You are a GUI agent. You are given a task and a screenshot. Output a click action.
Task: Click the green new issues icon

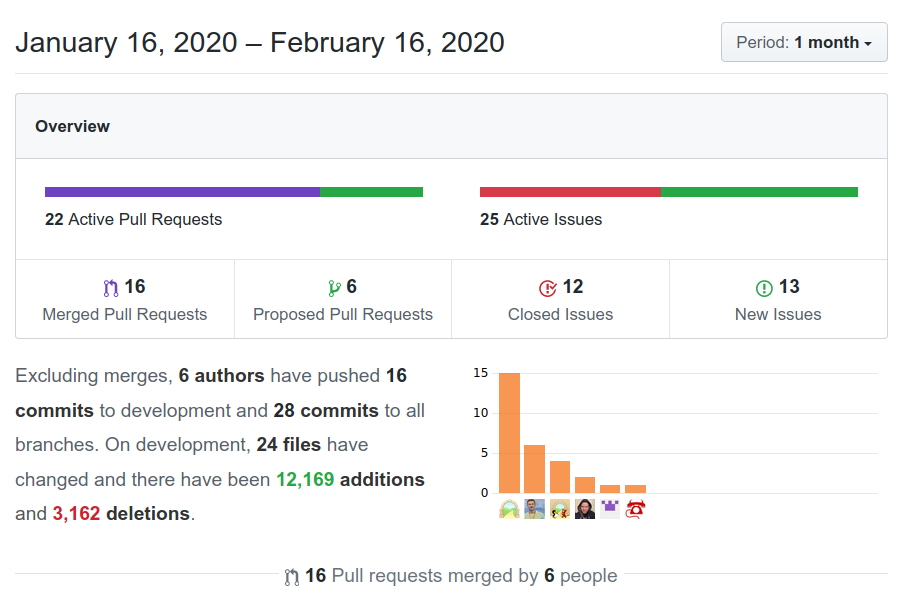[764, 288]
